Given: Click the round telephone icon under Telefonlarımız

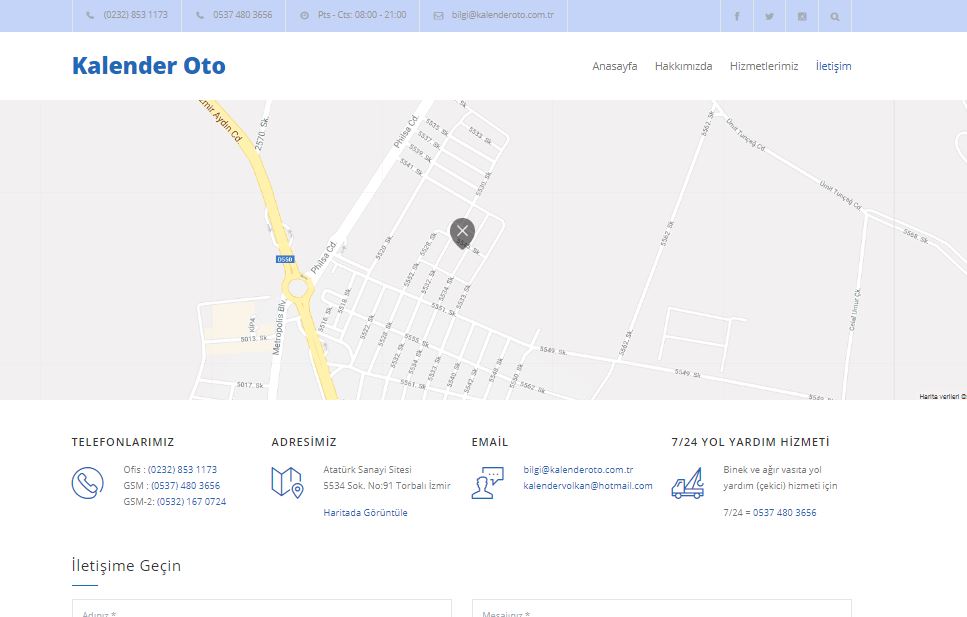Looking at the screenshot, I should (88, 483).
